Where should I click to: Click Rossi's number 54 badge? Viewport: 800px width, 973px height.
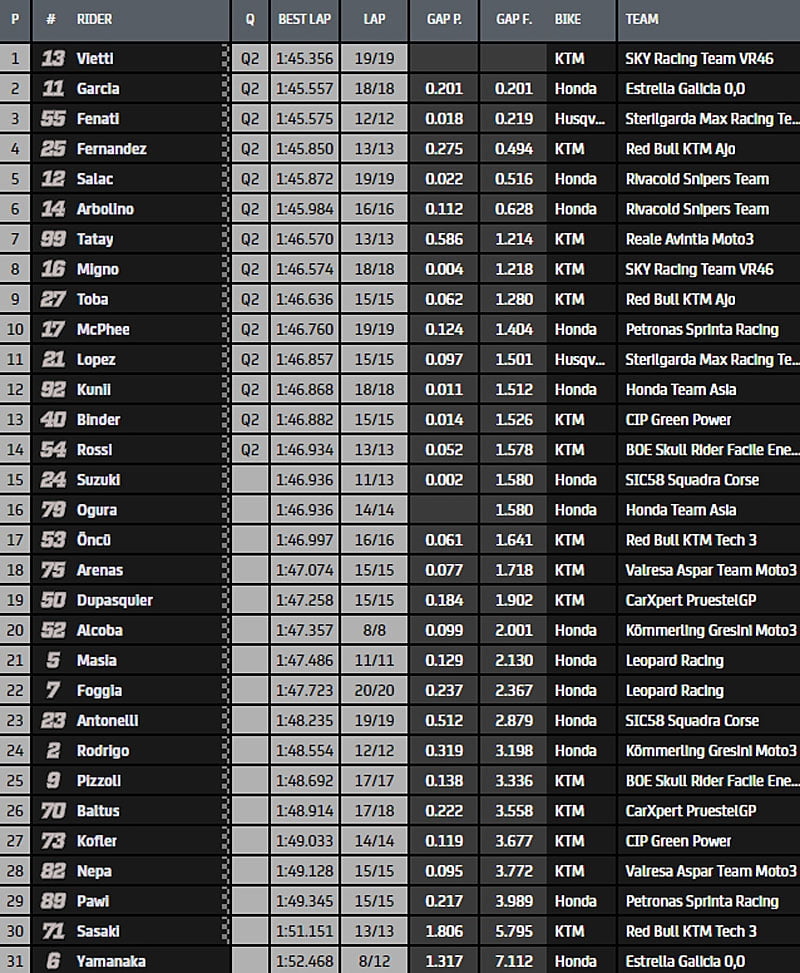tap(53, 450)
